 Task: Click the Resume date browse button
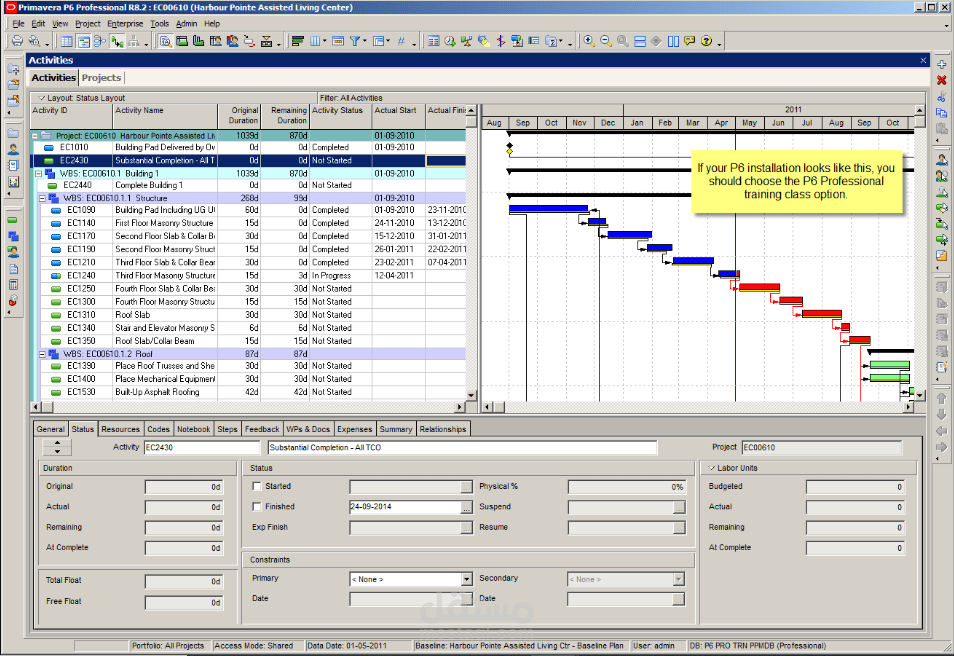click(679, 528)
